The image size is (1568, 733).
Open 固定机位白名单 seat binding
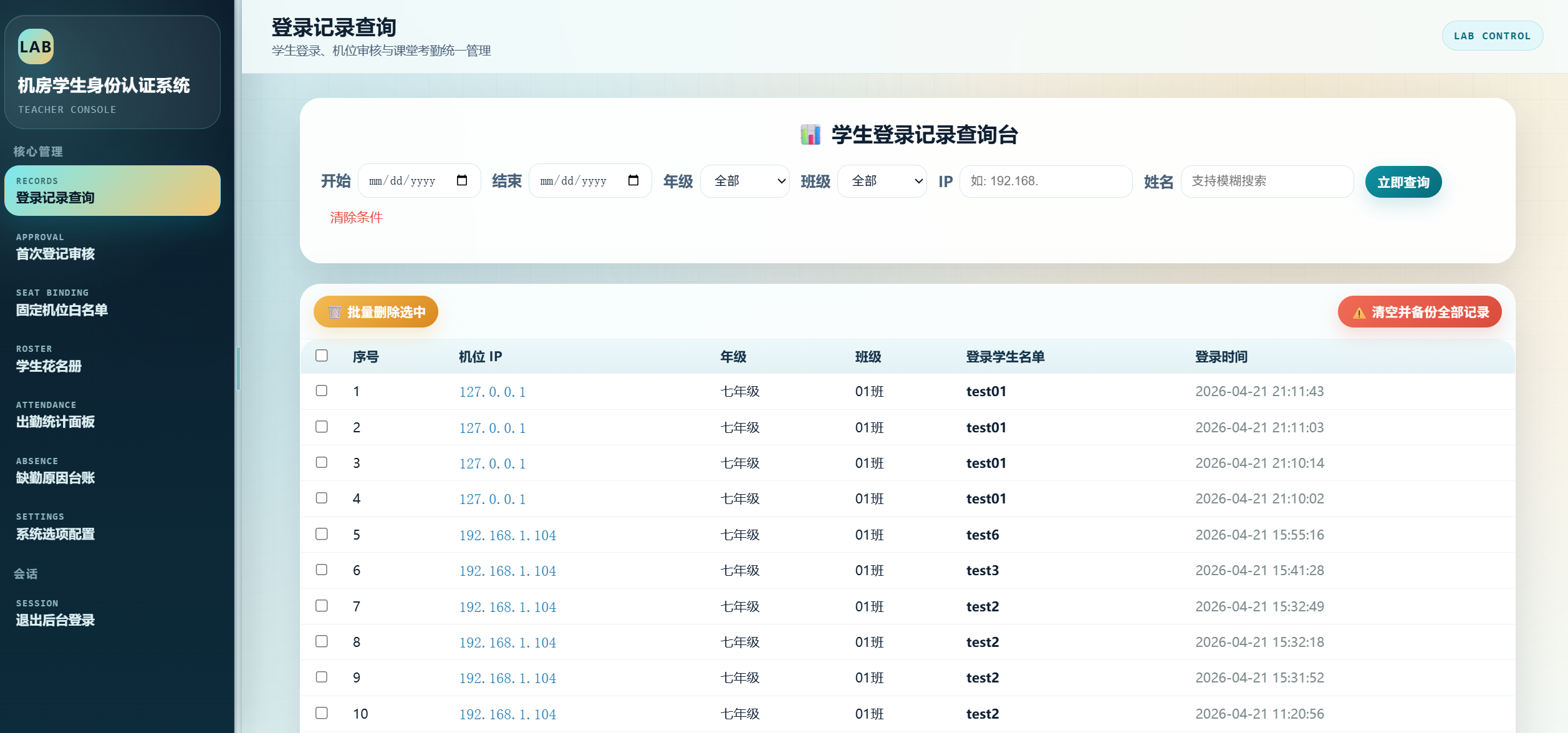[112, 303]
